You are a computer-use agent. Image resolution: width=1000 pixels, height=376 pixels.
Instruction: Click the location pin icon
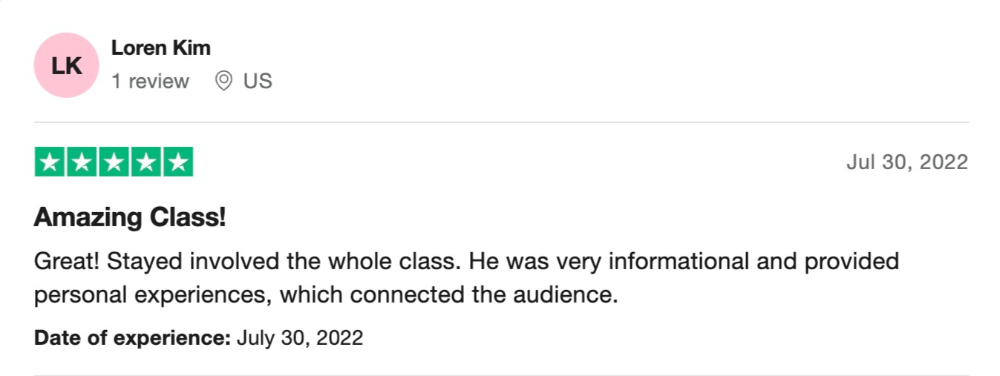223,81
